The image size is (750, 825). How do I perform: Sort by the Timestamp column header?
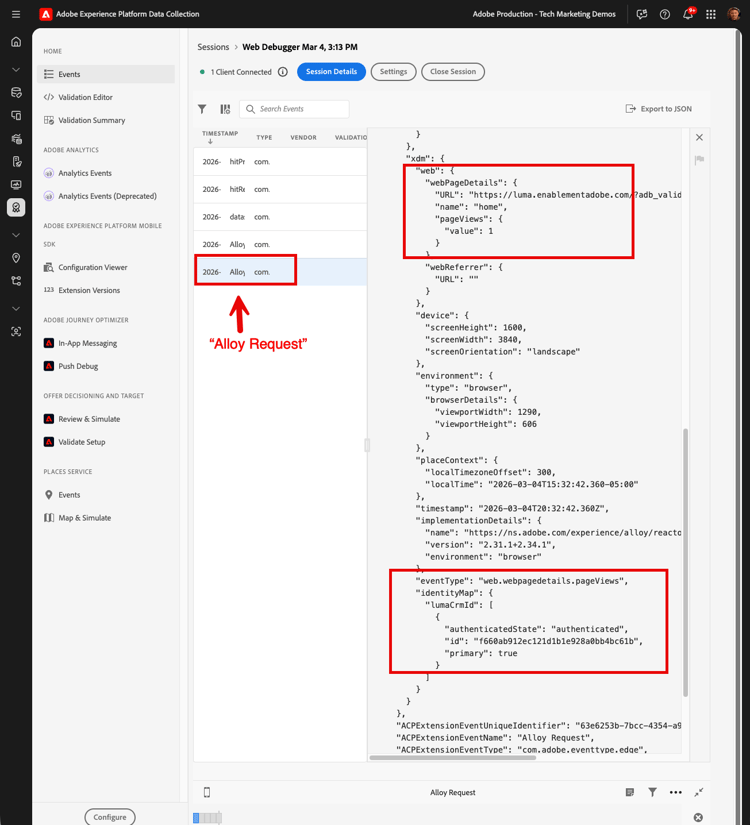click(220, 137)
